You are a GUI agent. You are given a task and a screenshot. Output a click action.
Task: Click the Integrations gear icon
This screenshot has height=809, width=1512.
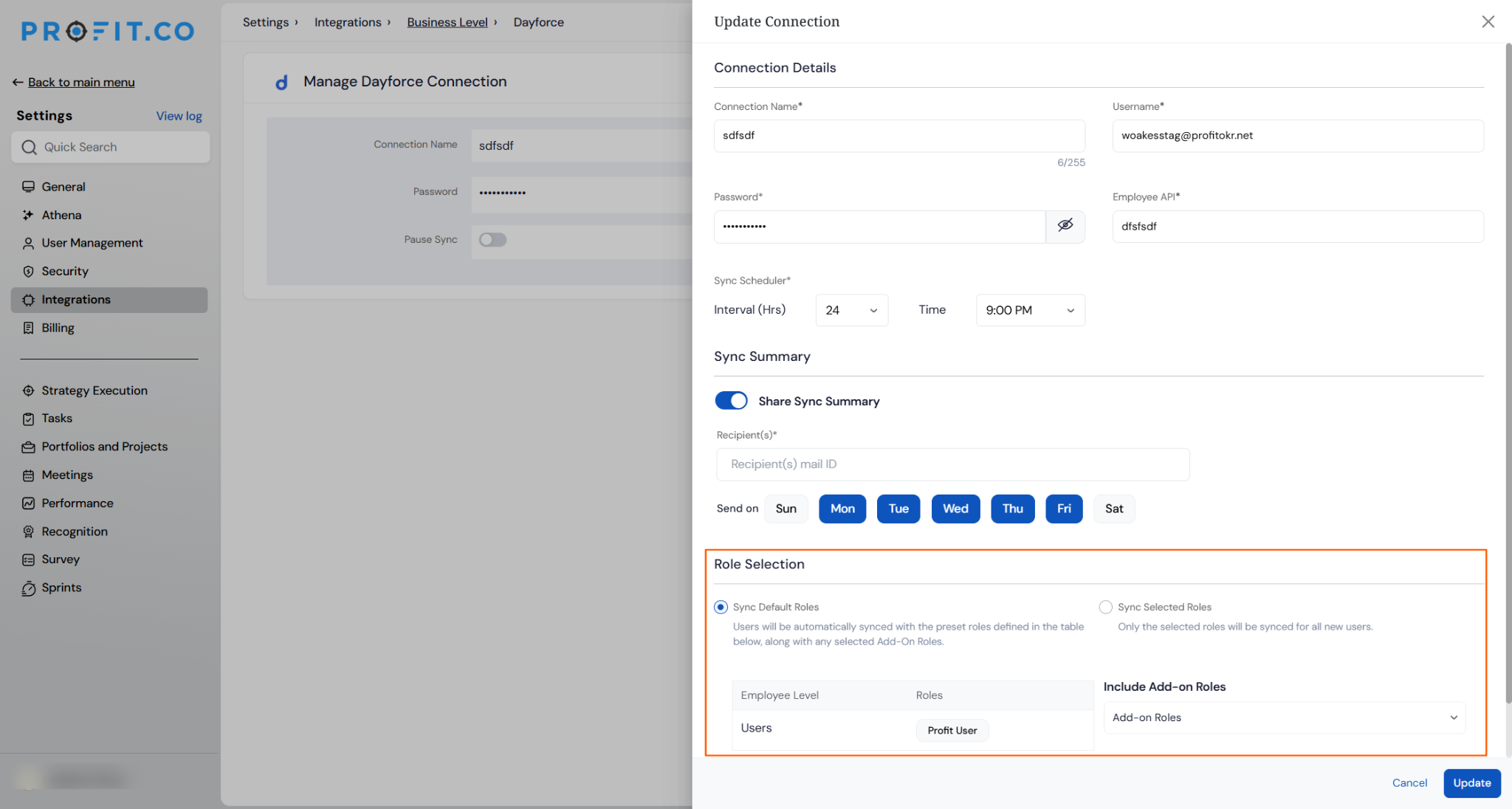[x=28, y=300]
